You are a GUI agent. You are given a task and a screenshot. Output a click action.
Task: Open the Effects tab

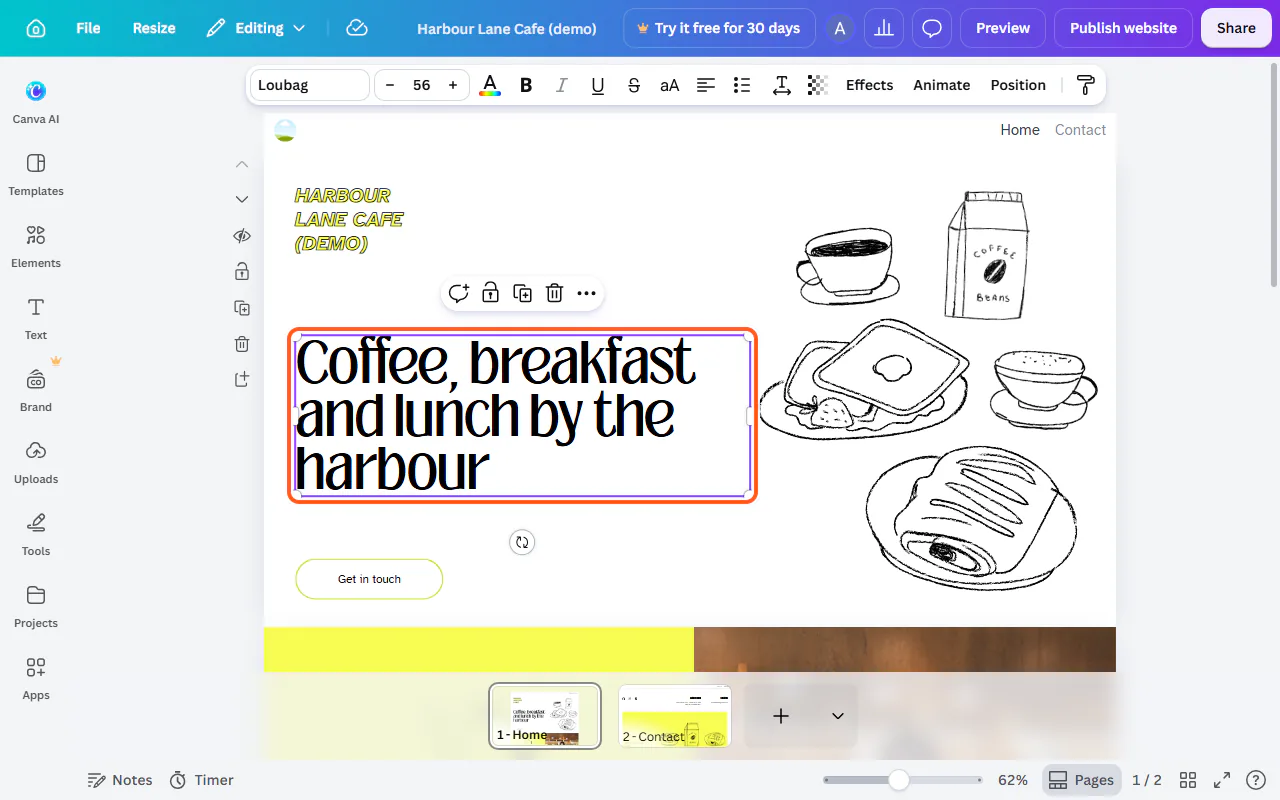tap(869, 85)
